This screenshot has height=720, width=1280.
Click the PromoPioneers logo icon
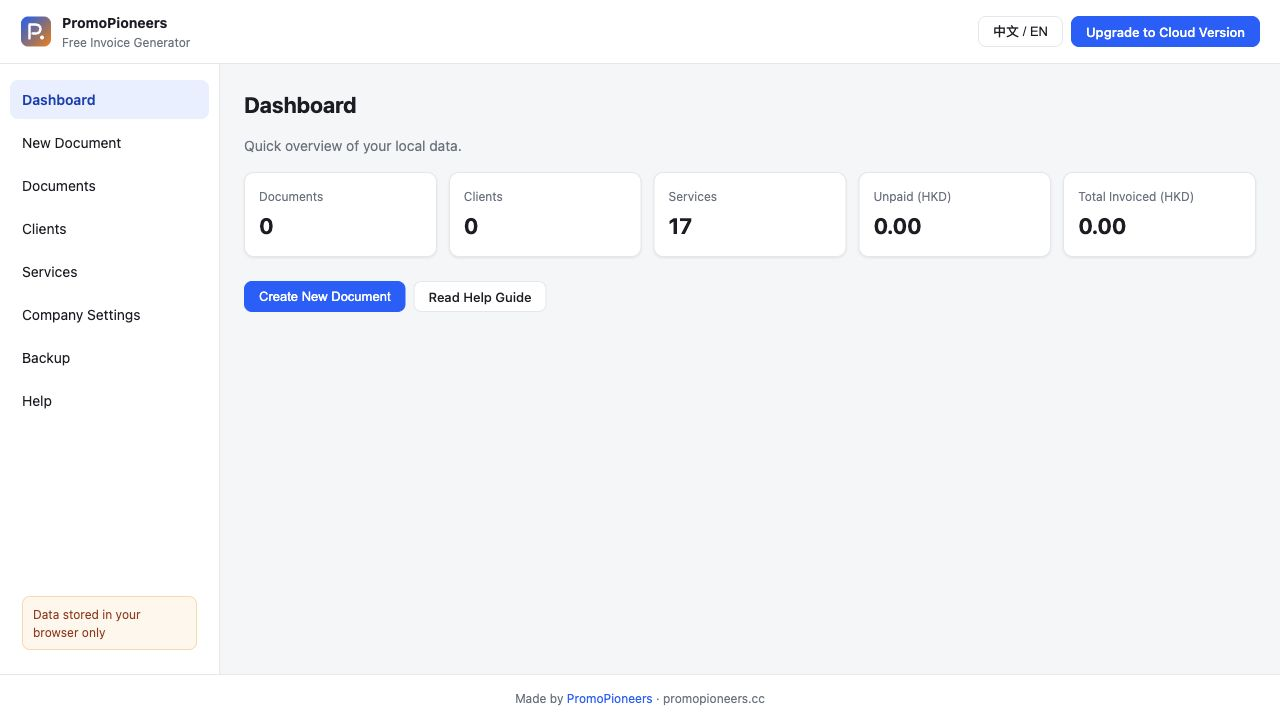pyautogui.click(x=36, y=32)
